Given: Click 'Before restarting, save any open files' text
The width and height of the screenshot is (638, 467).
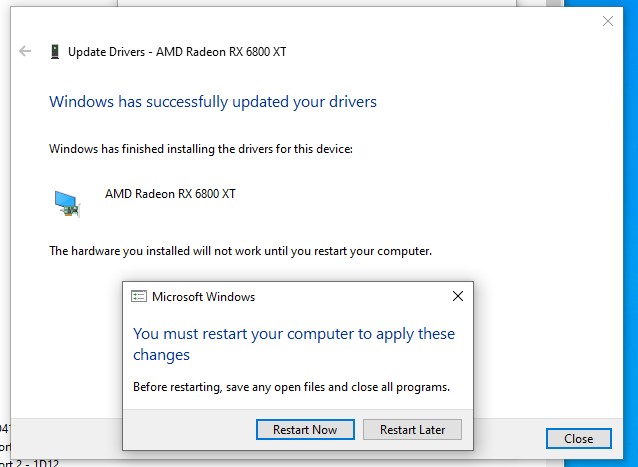Looking at the screenshot, I should tap(291, 387).
